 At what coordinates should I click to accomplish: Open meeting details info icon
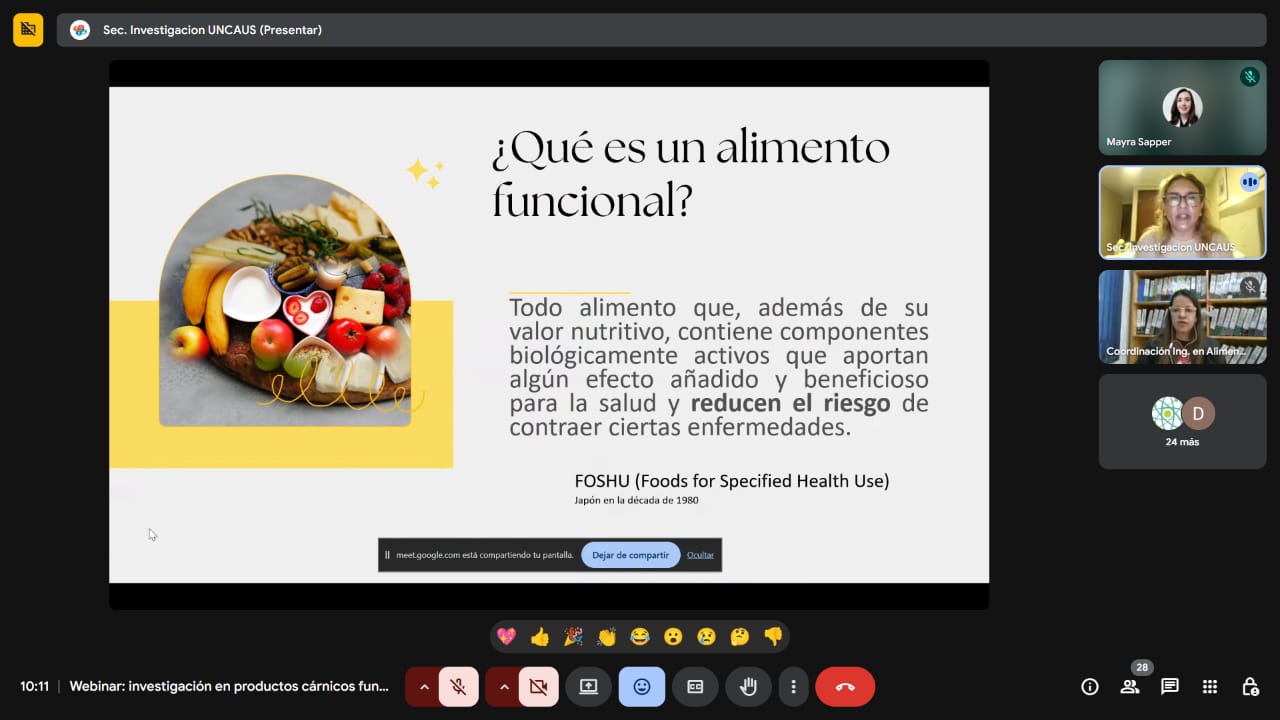(x=1090, y=687)
